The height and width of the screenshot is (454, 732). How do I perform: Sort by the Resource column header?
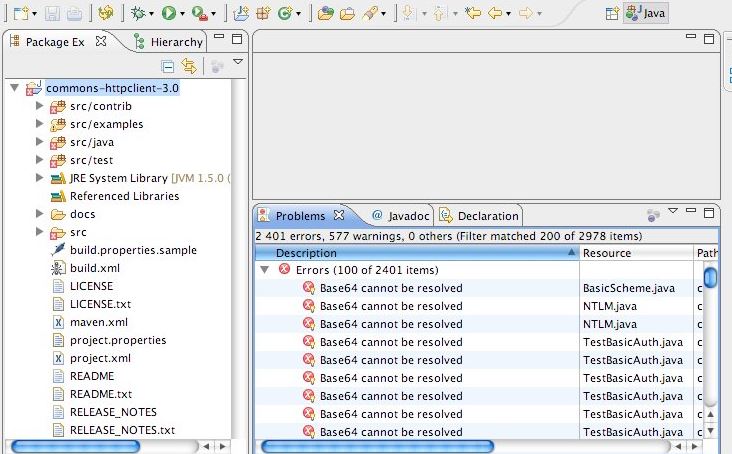(636, 253)
